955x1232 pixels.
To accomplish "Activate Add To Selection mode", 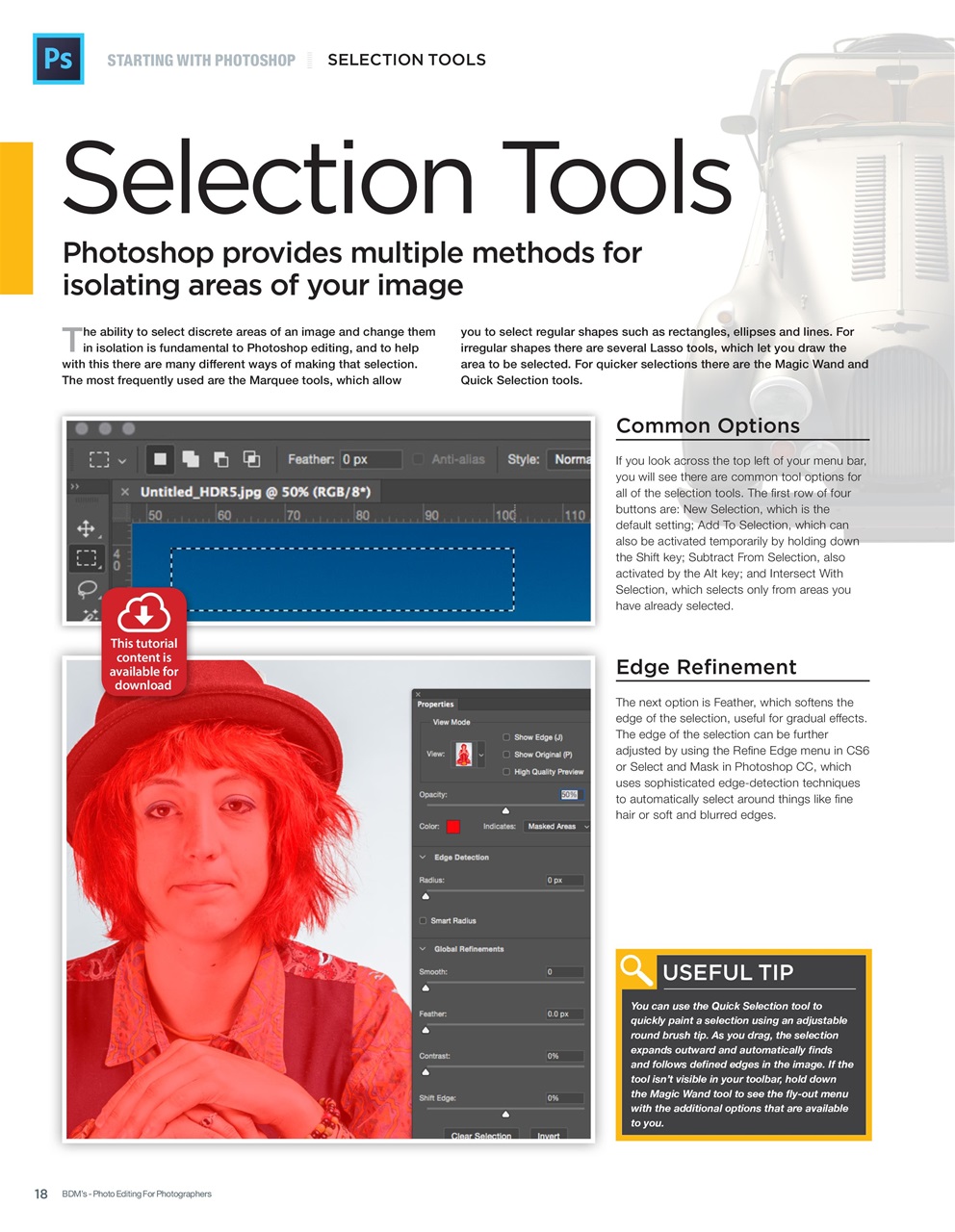I will (191, 458).
